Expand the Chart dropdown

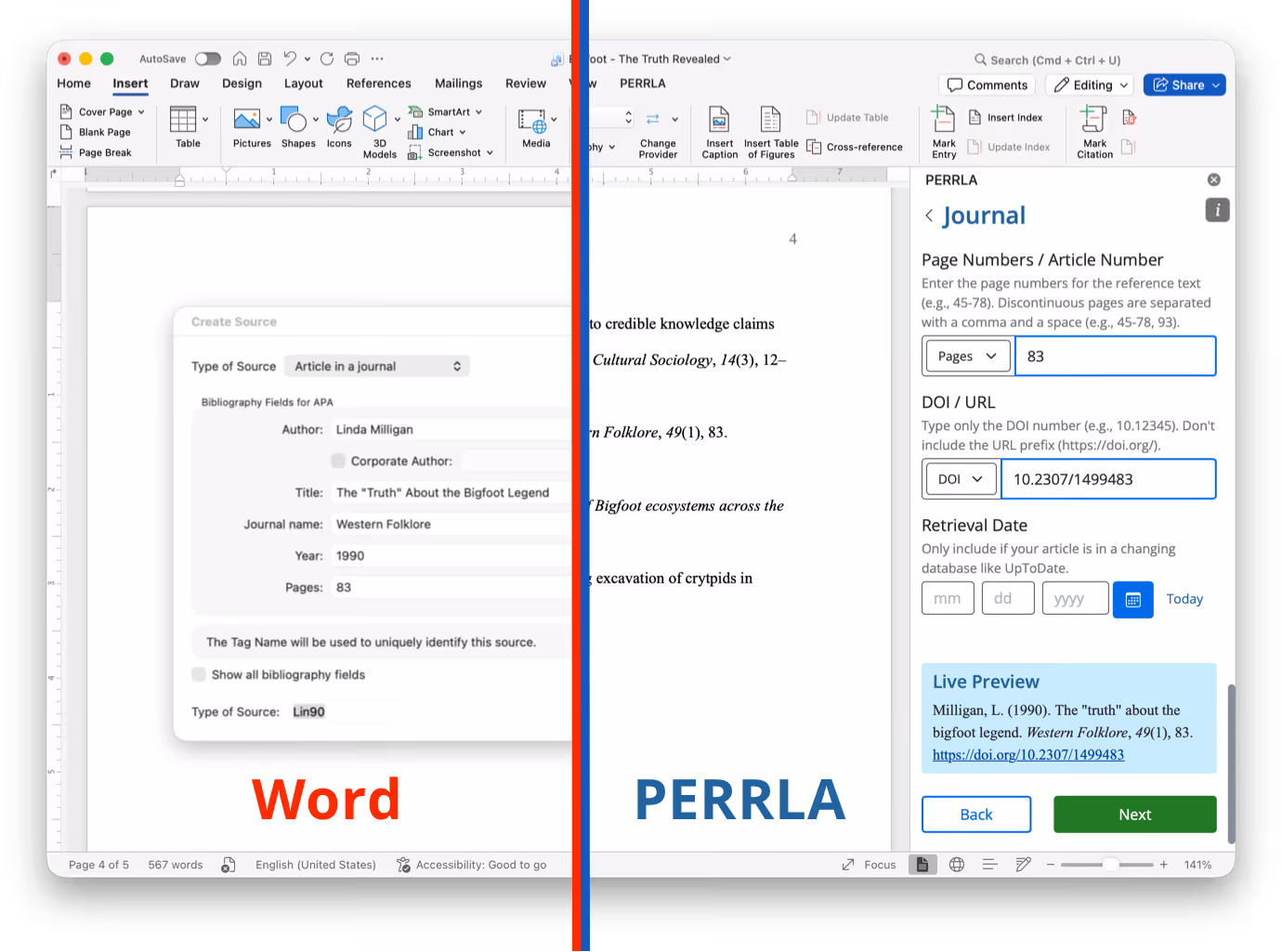[462, 133]
